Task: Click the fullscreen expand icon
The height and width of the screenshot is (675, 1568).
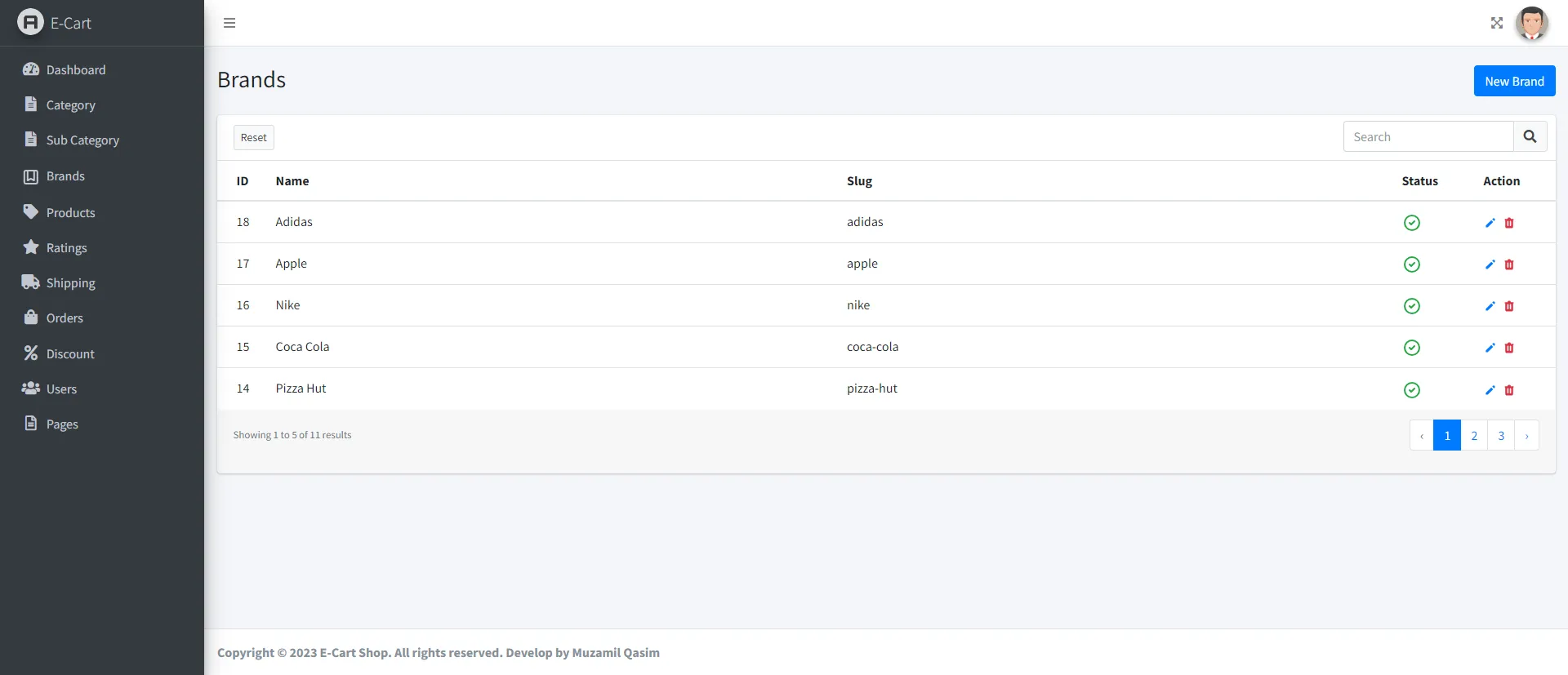Action: pos(1496,23)
